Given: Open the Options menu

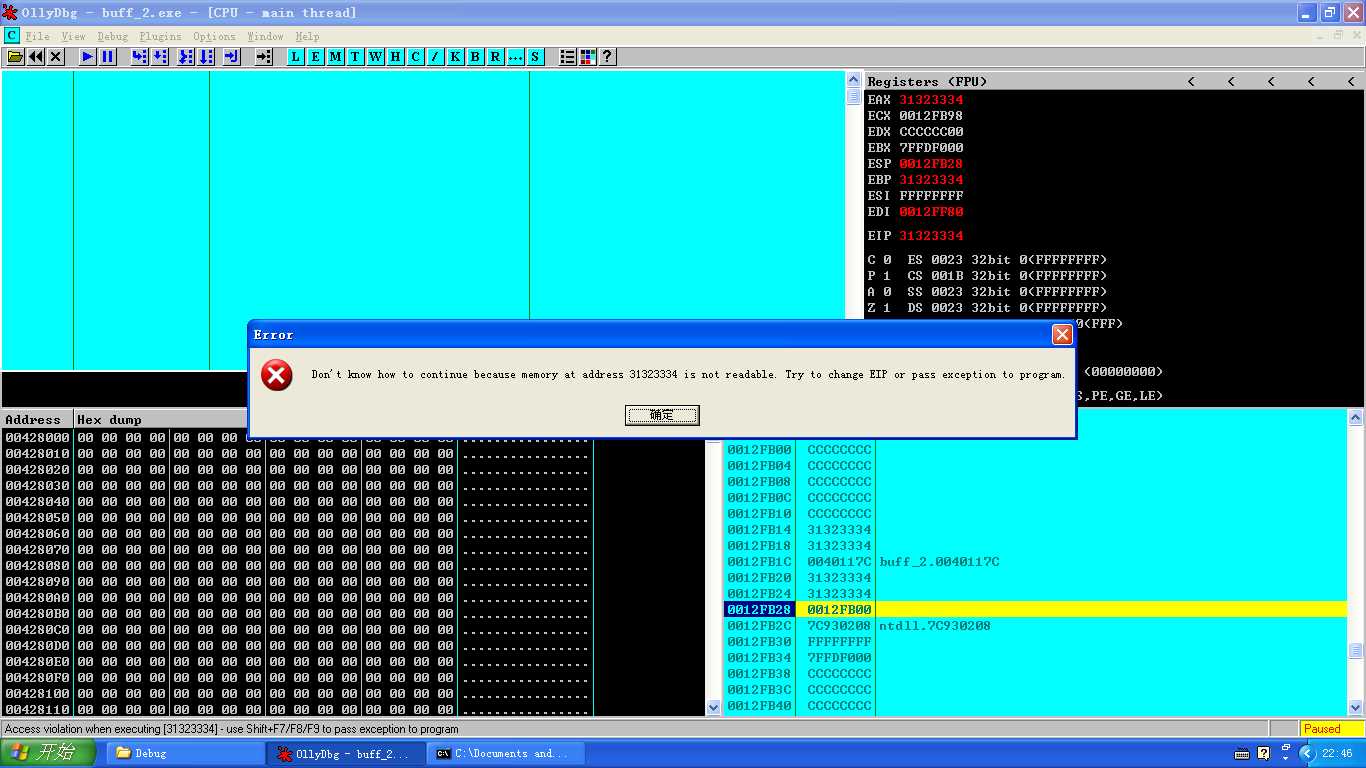Looking at the screenshot, I should click(214, 36).
